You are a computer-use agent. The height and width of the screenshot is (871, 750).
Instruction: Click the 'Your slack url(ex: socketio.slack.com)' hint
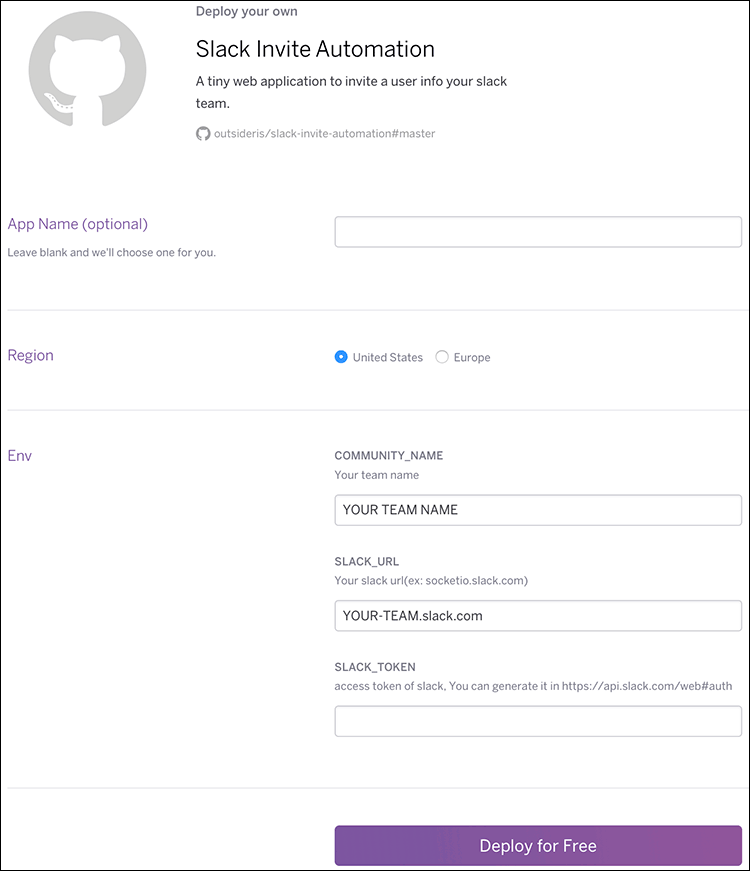[x=431, y=580]
